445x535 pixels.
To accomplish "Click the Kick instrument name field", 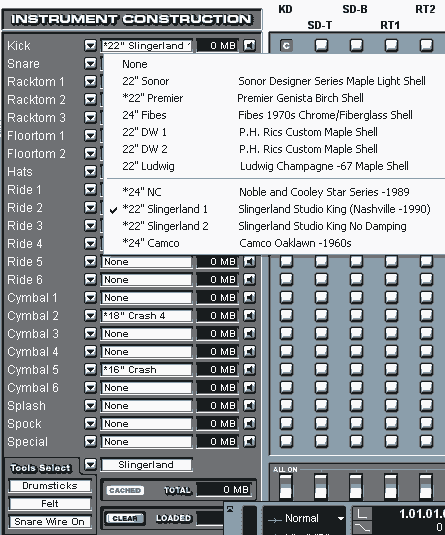I will coord(146,45).
